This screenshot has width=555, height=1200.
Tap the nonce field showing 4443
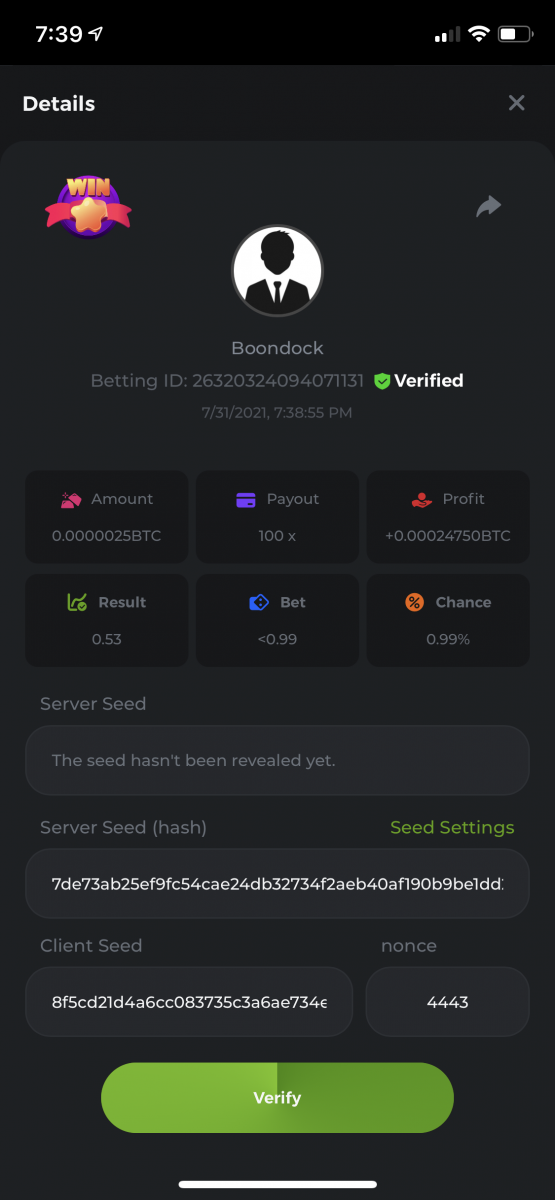(447, 1001)
